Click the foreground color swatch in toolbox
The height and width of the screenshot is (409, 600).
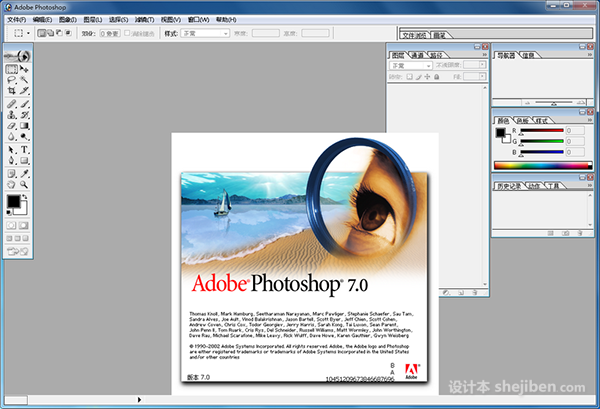[13, 201]
